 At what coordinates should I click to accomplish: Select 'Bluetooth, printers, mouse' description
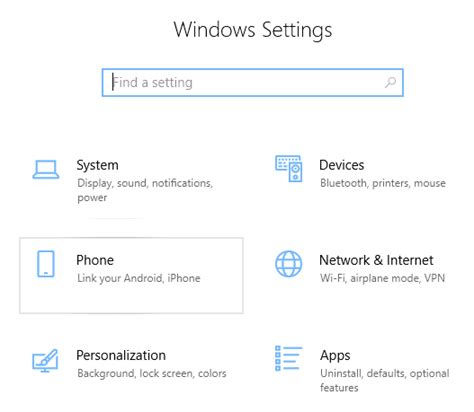(x=383, y=183)
